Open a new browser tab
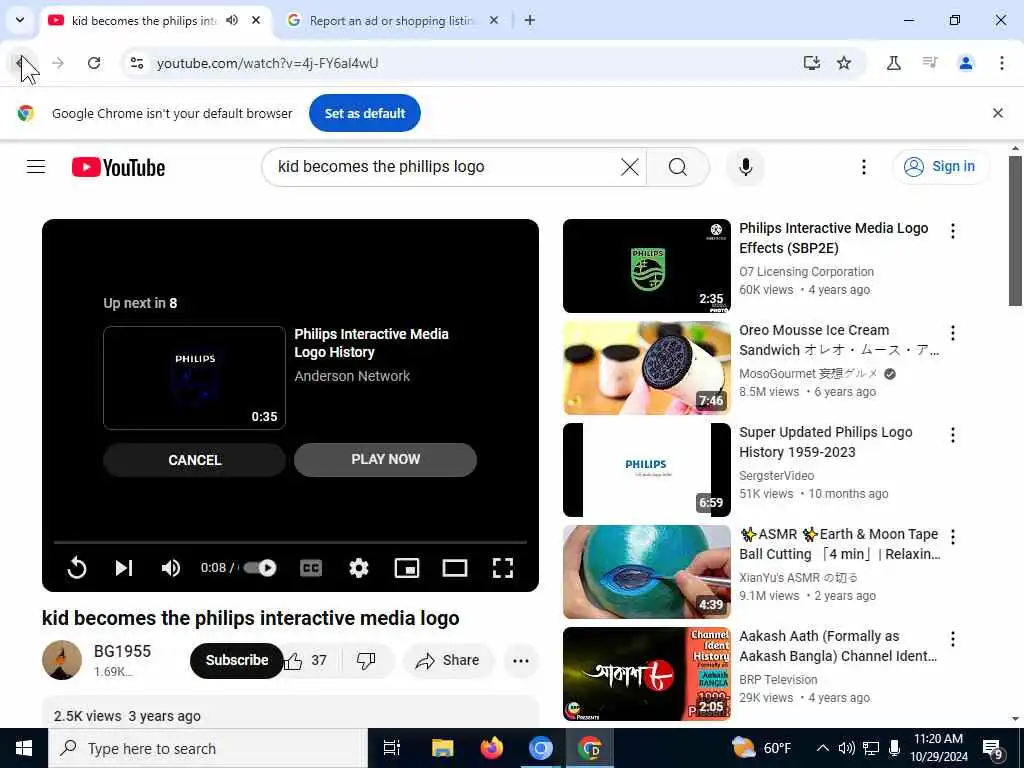This screenshot has width=1024, height=768. pos(530,20)
